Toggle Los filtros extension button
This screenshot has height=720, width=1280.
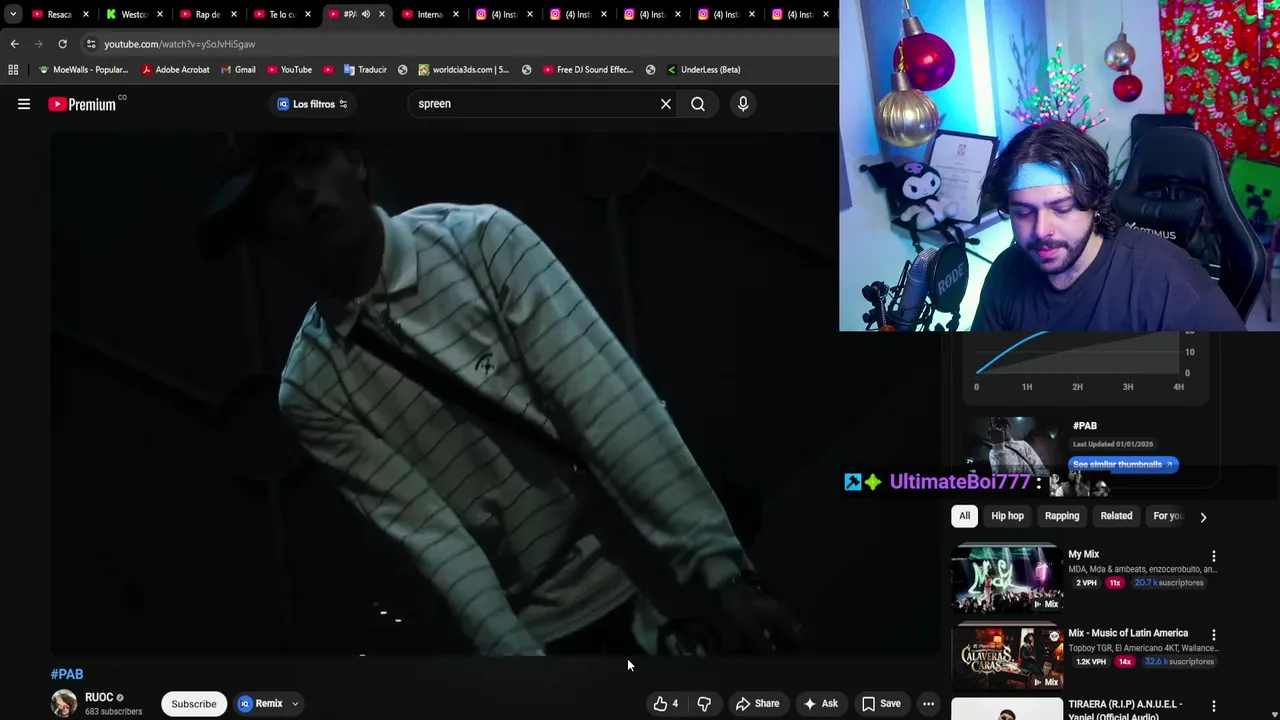click(x=312, y=104)
